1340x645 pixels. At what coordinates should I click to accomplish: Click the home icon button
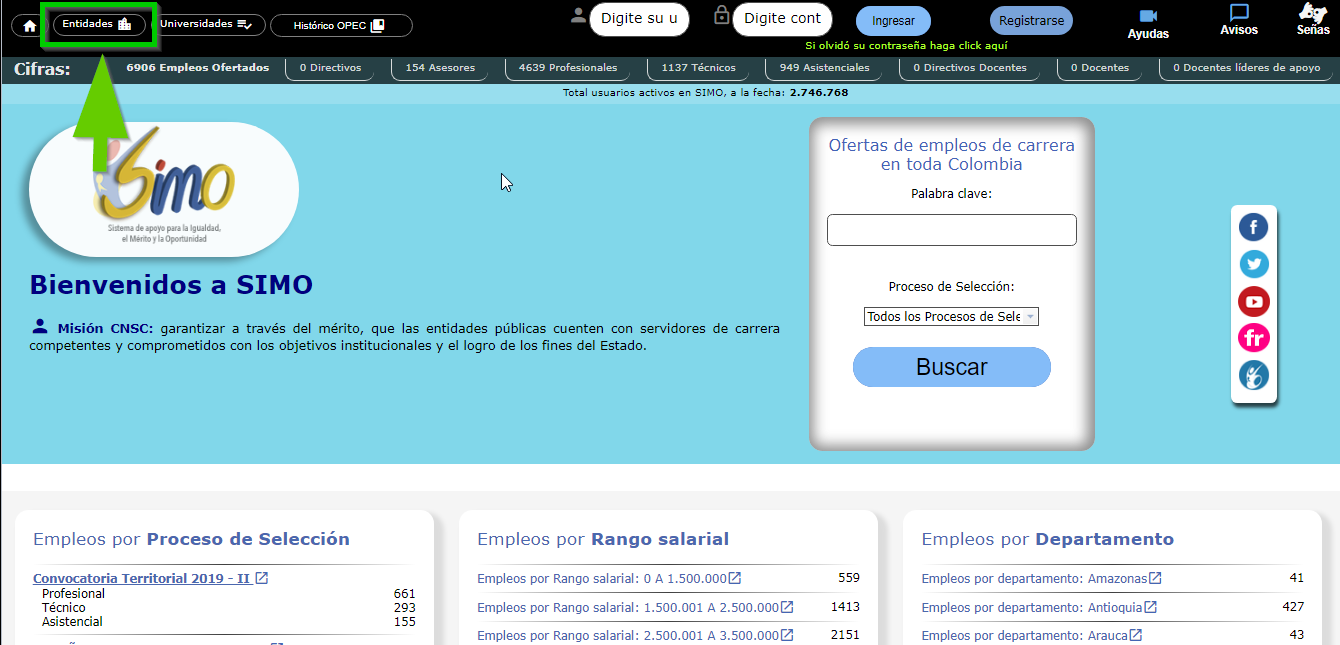tap(29, 25)
